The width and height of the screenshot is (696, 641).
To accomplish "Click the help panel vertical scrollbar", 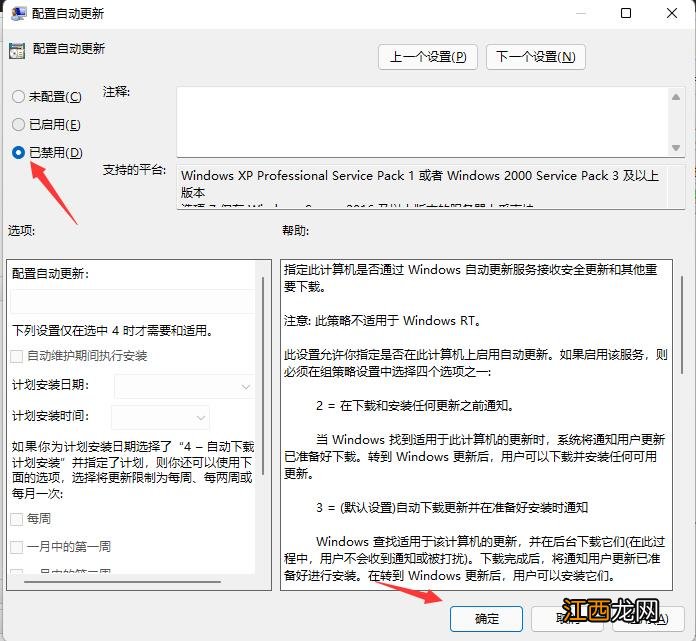I will tap(682, 325).
